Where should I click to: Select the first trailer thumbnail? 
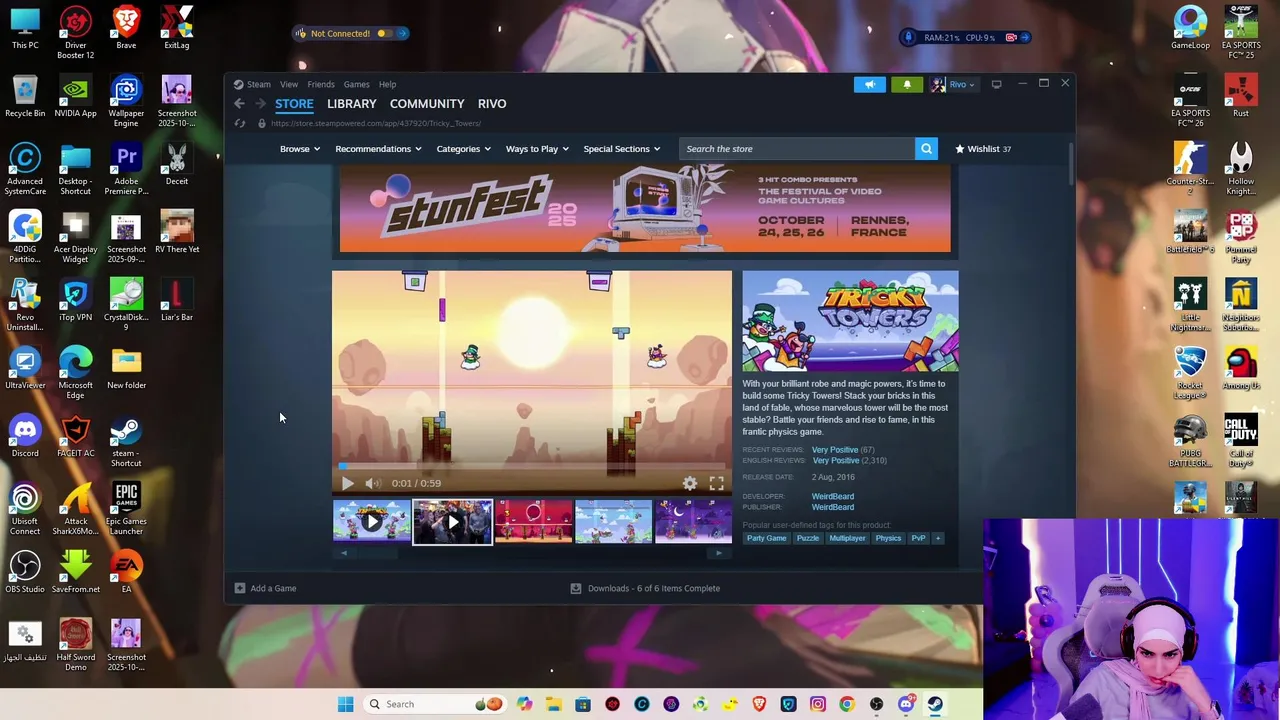click(x=372, y=522)
